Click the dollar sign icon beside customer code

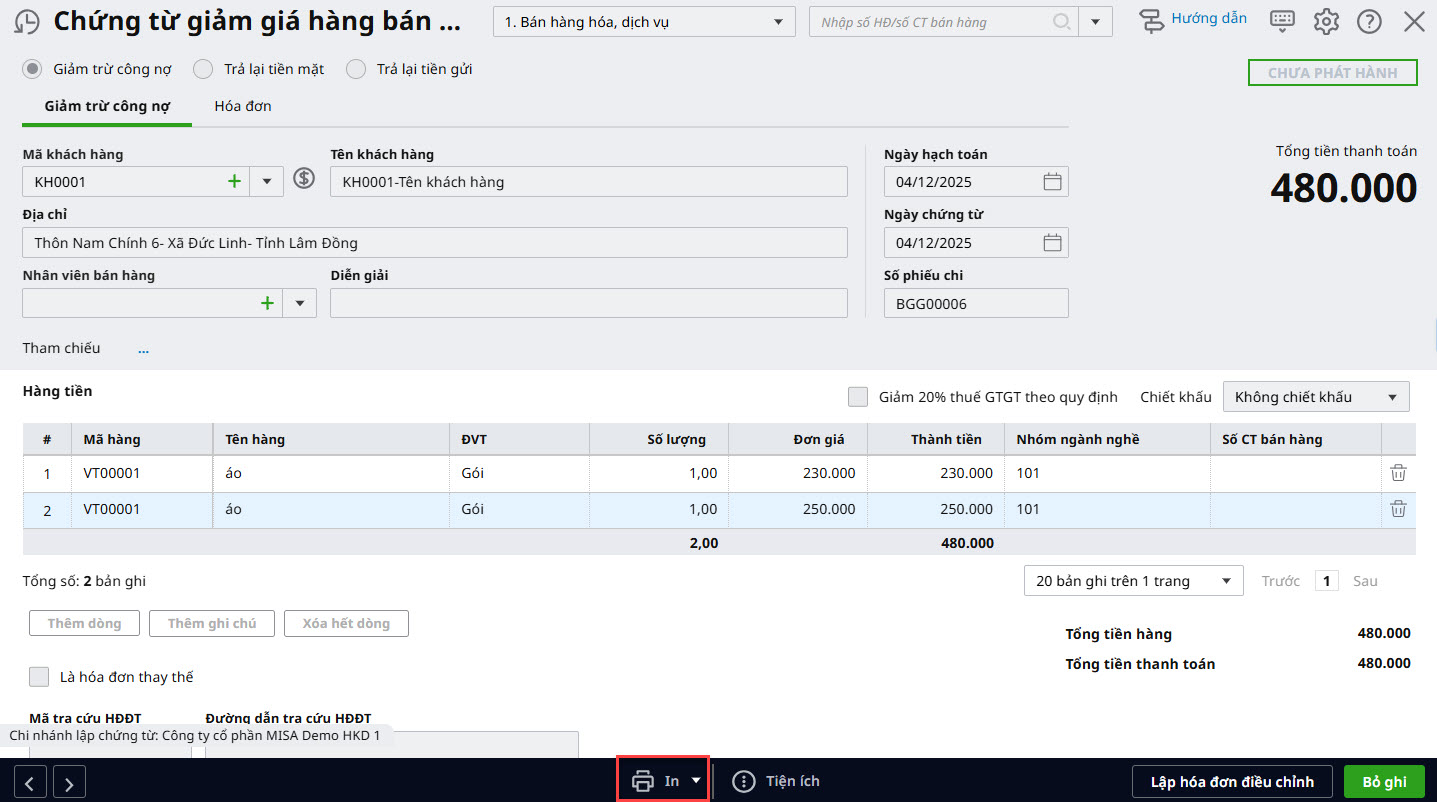tap(304, 180)
